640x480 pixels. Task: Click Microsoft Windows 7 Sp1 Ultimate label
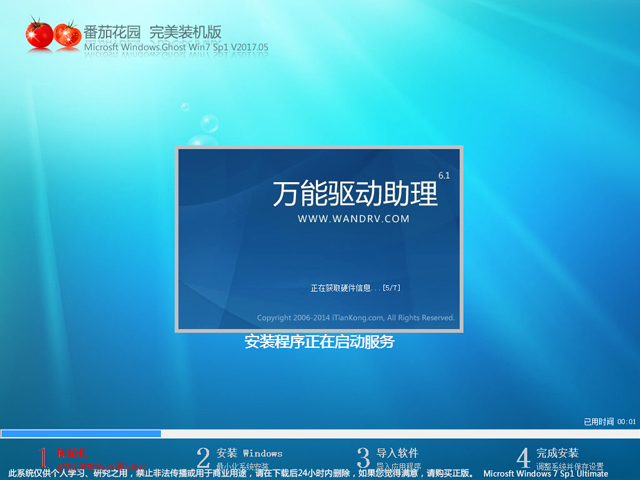pos(558,472)
